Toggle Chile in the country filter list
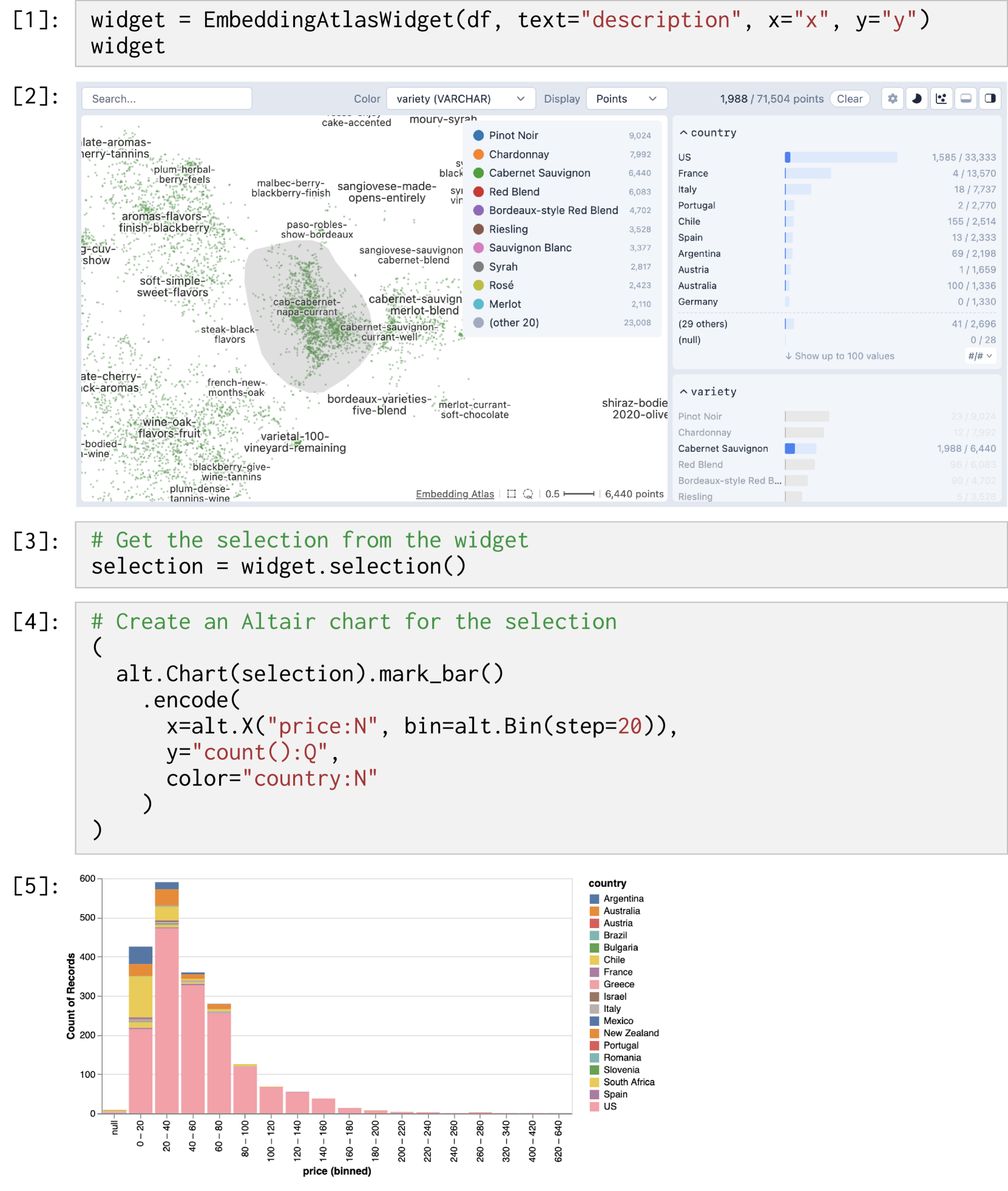 coord(689,222)
